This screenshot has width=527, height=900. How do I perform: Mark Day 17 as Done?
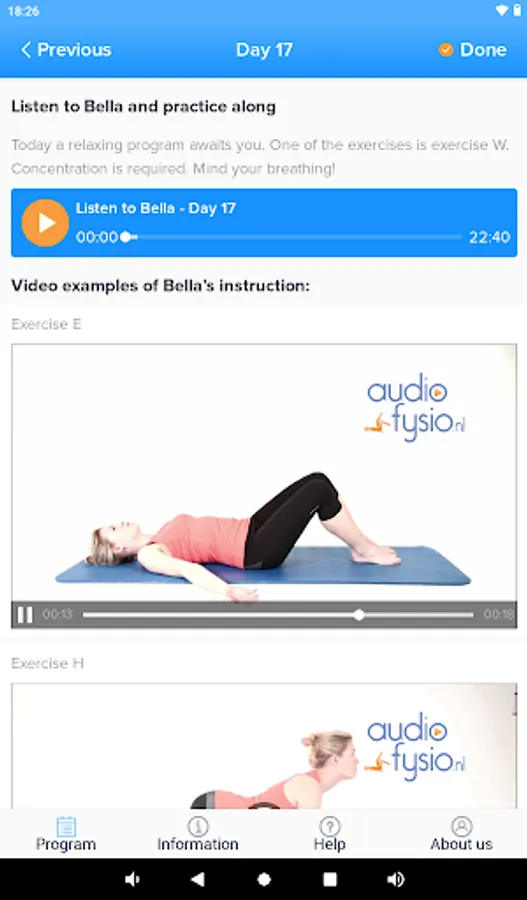pyautogui.click(x=472, y=50)
